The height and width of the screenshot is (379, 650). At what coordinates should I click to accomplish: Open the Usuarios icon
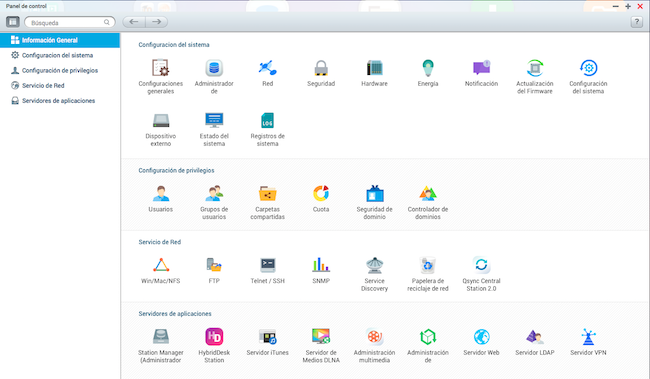[160, 194]
